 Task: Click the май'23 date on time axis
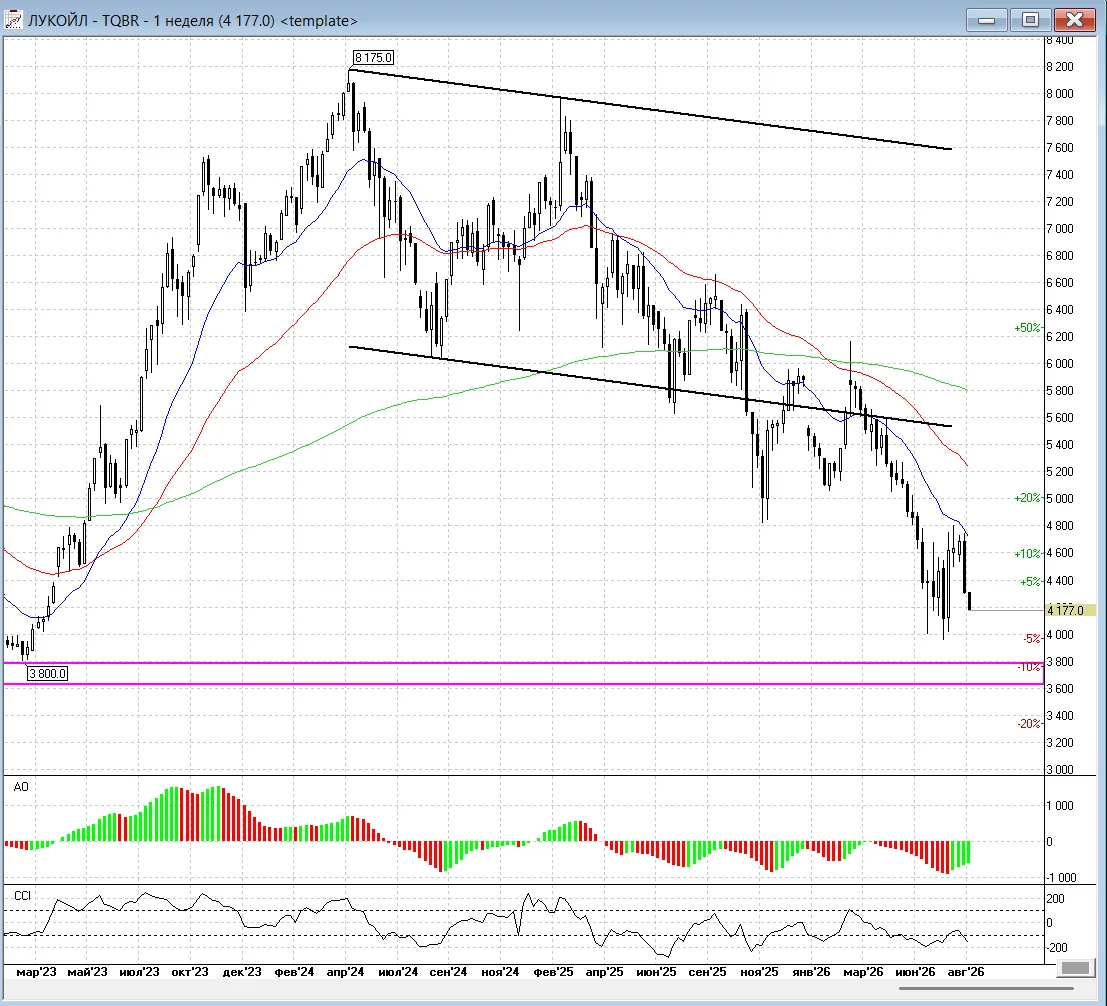(x=88, y=972)
